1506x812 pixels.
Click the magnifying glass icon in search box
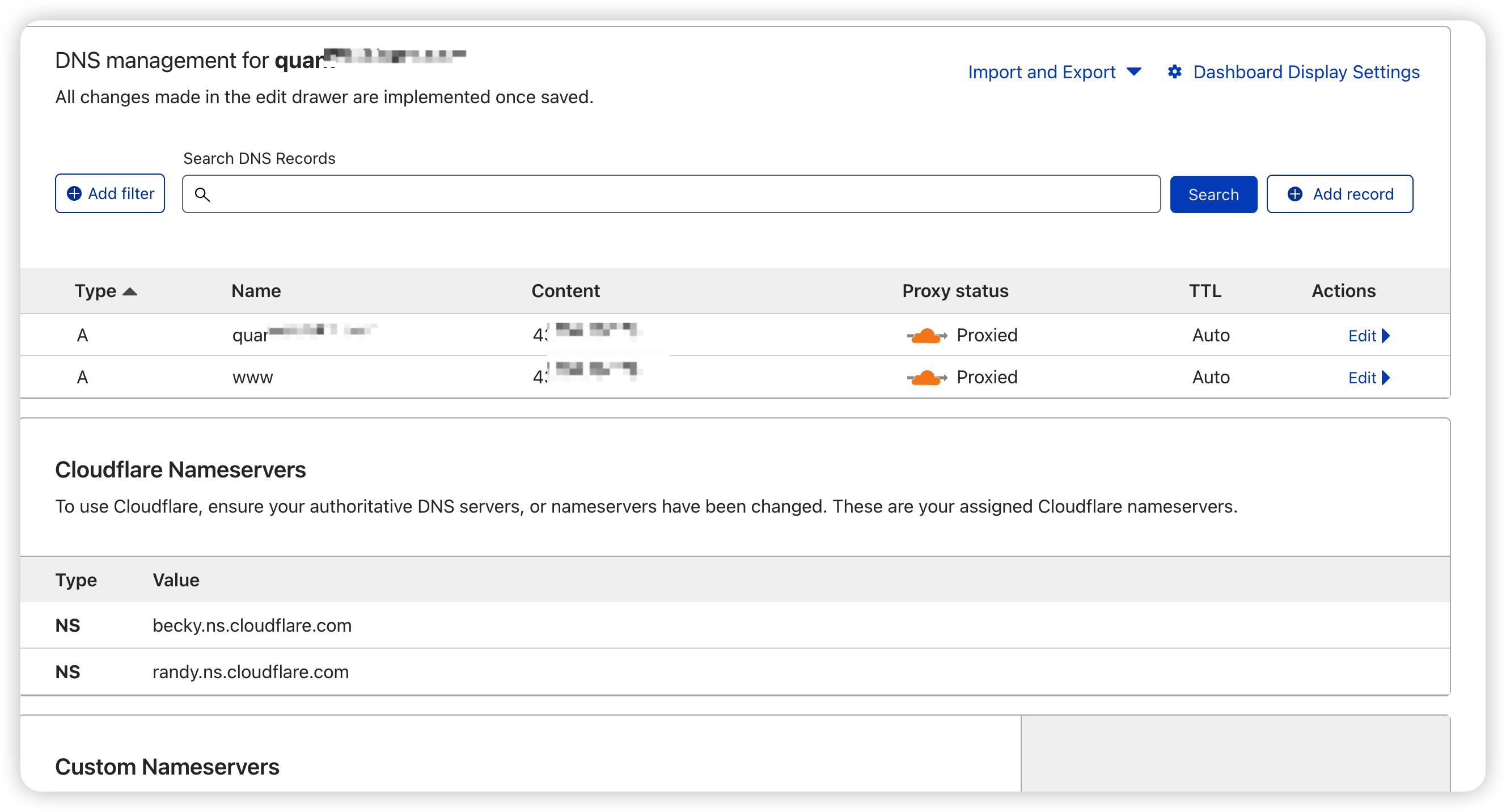202,194
